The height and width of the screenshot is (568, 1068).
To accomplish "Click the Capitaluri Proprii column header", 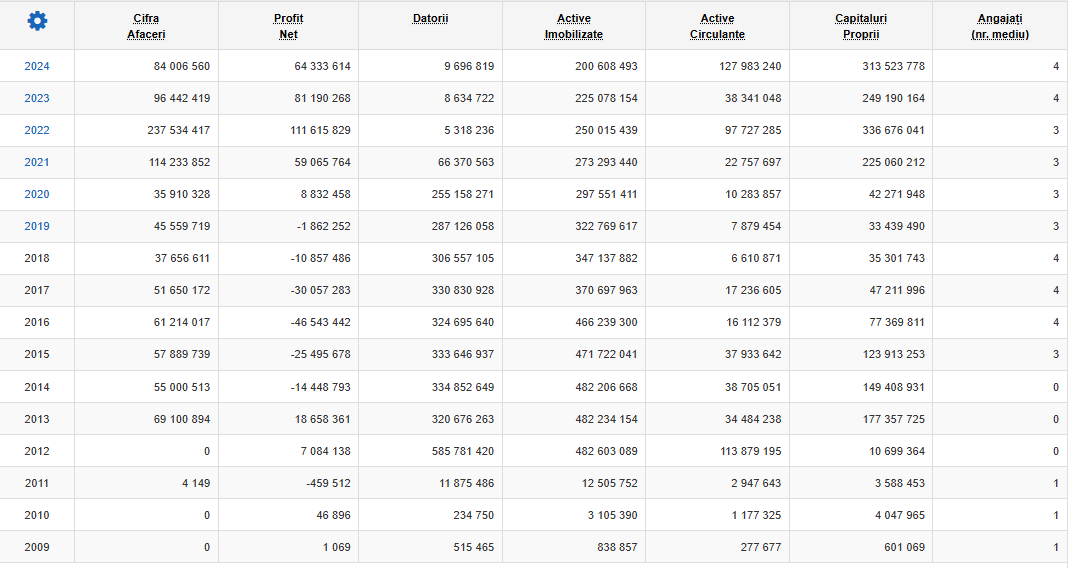I will [x=861, y=26].
